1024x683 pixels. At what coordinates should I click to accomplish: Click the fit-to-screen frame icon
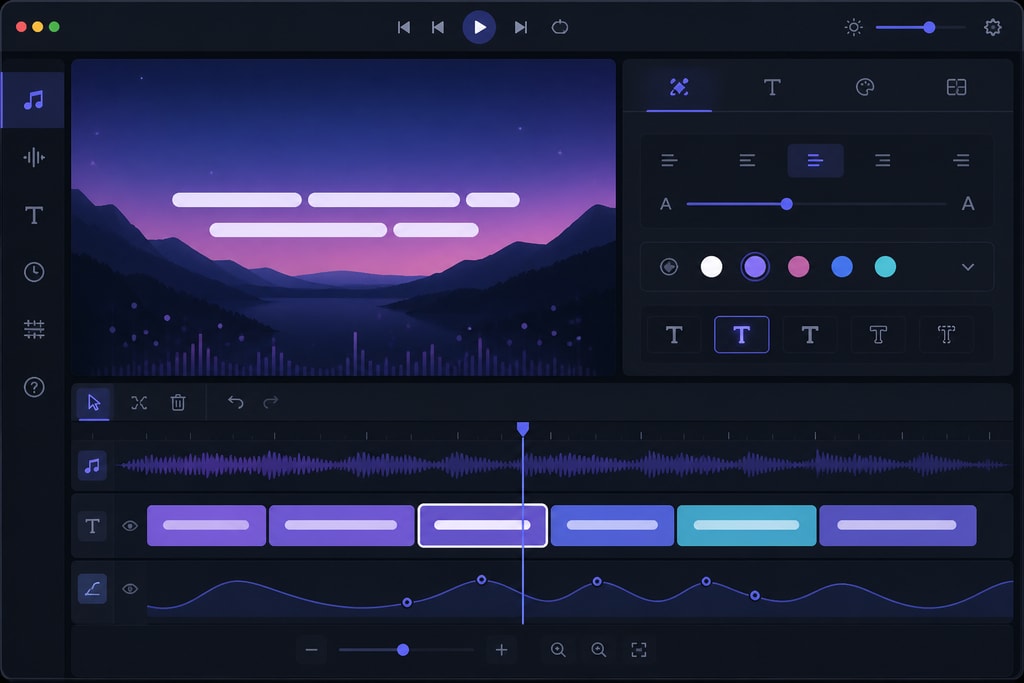639,650
